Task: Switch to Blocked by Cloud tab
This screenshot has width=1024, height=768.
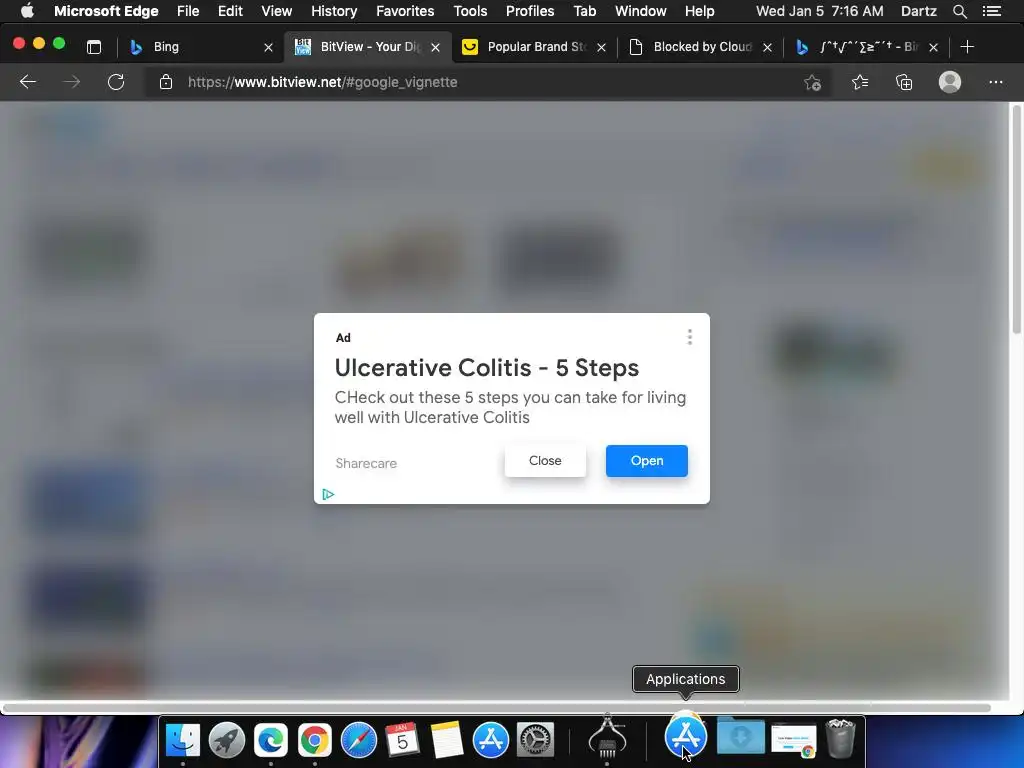Action: tap(701, 47)
